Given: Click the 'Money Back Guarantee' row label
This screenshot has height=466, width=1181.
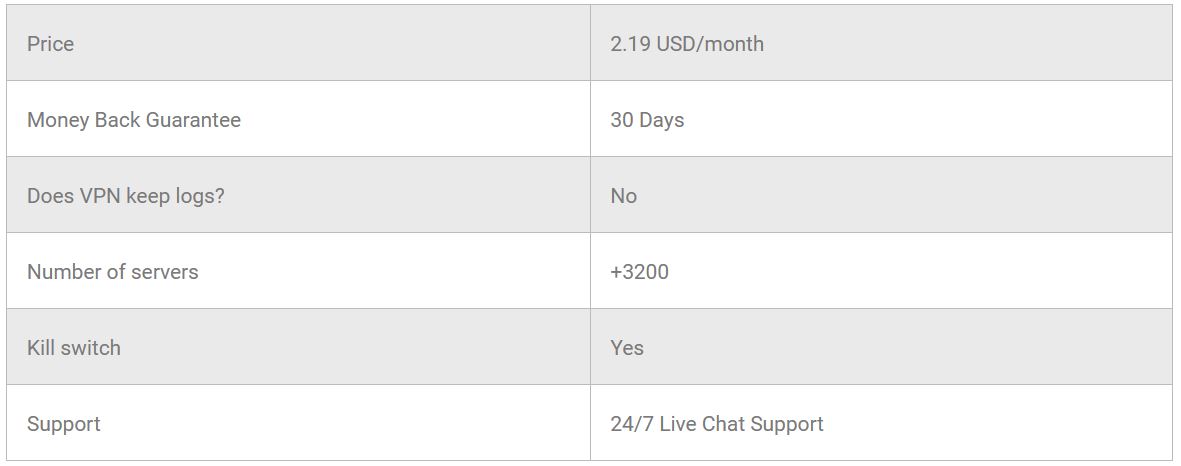Looking at the screenshot, I should (134, 120).
